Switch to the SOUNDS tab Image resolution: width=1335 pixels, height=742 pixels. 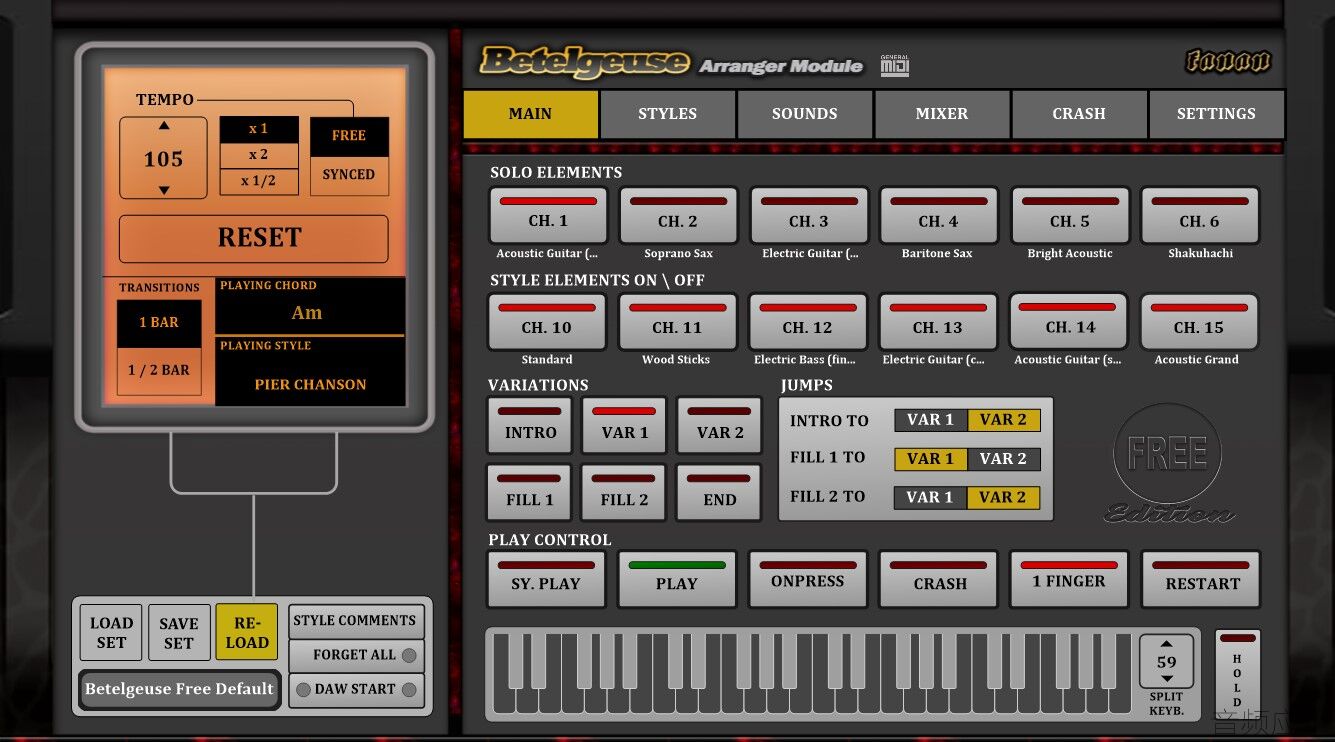pos(805,114)
